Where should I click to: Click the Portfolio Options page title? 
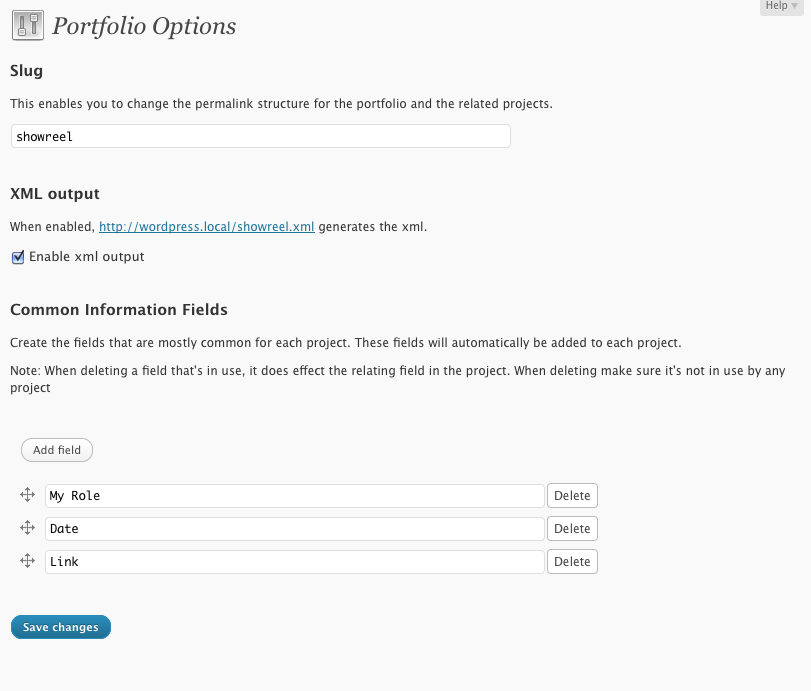pyautogui.click(x=144, y=26)
